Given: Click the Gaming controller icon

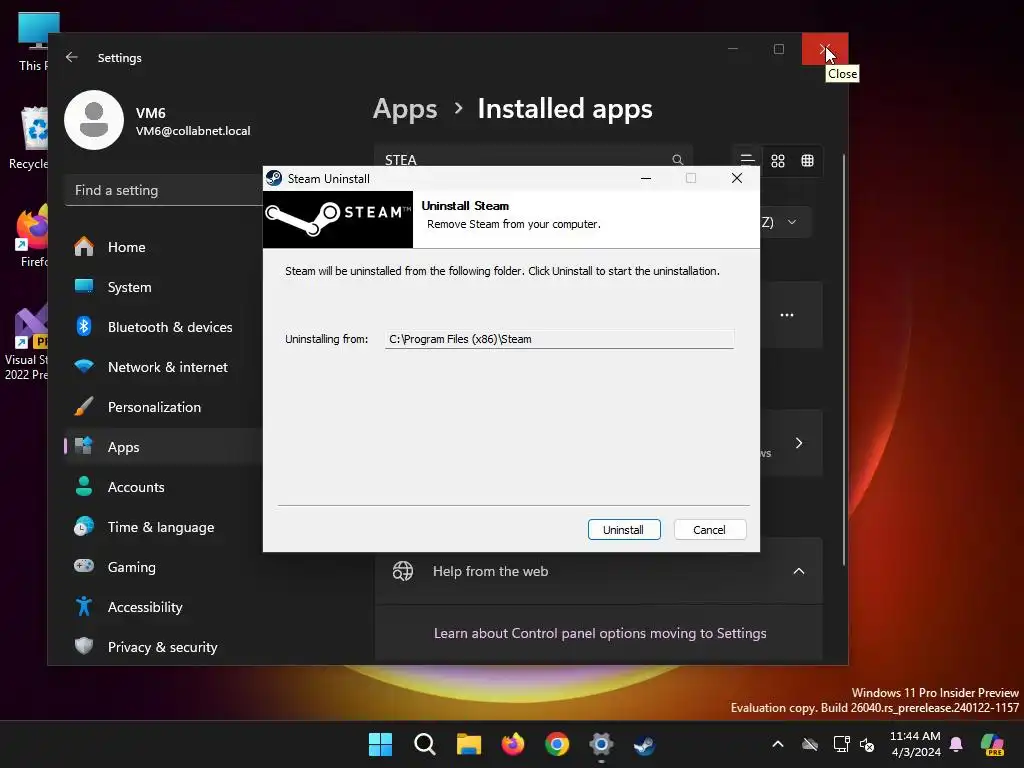Looking at the screenshot, I should pyautogui.click(x=84, y=566).
